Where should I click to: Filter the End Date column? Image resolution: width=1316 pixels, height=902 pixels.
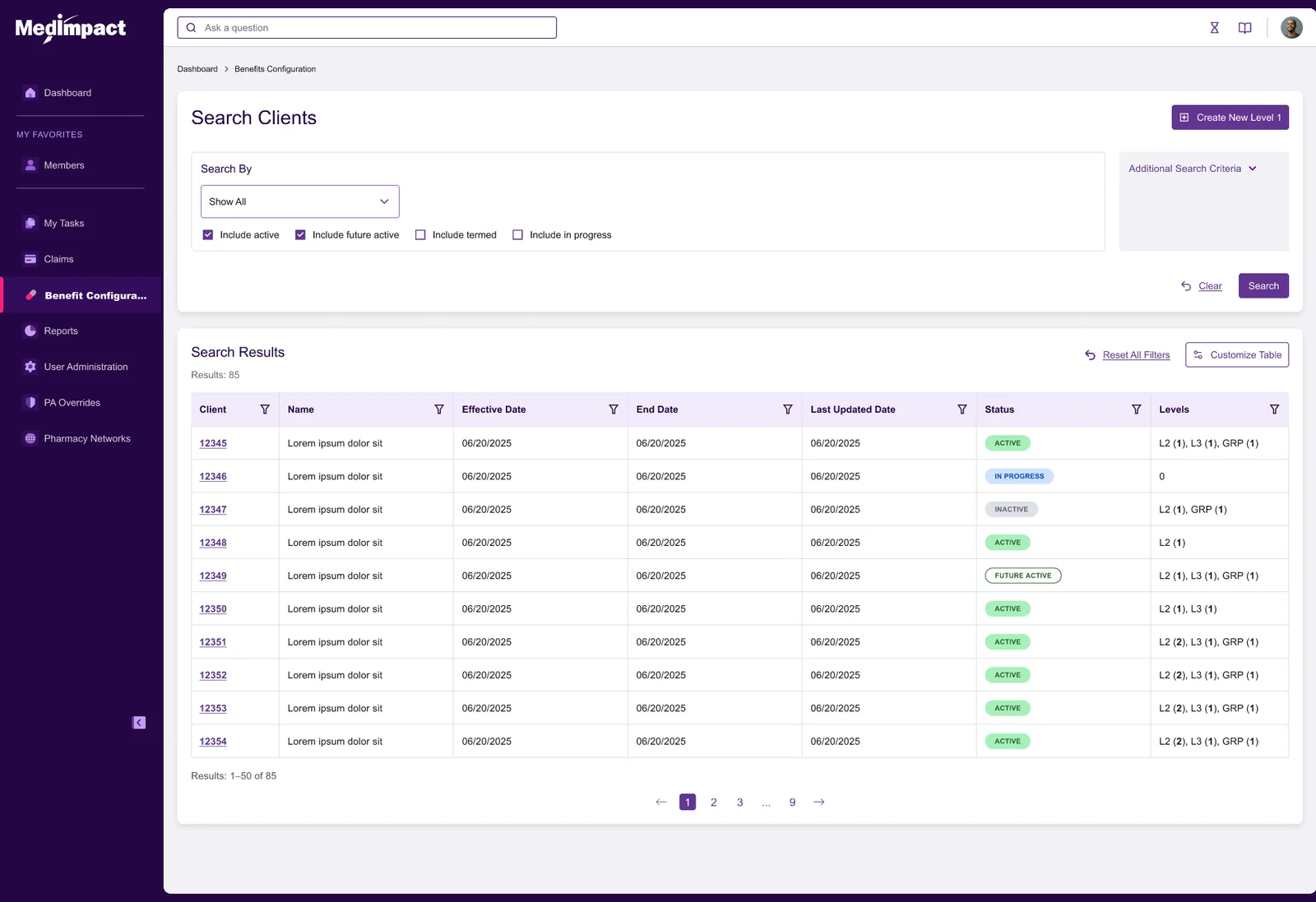[x=788, y=409]
